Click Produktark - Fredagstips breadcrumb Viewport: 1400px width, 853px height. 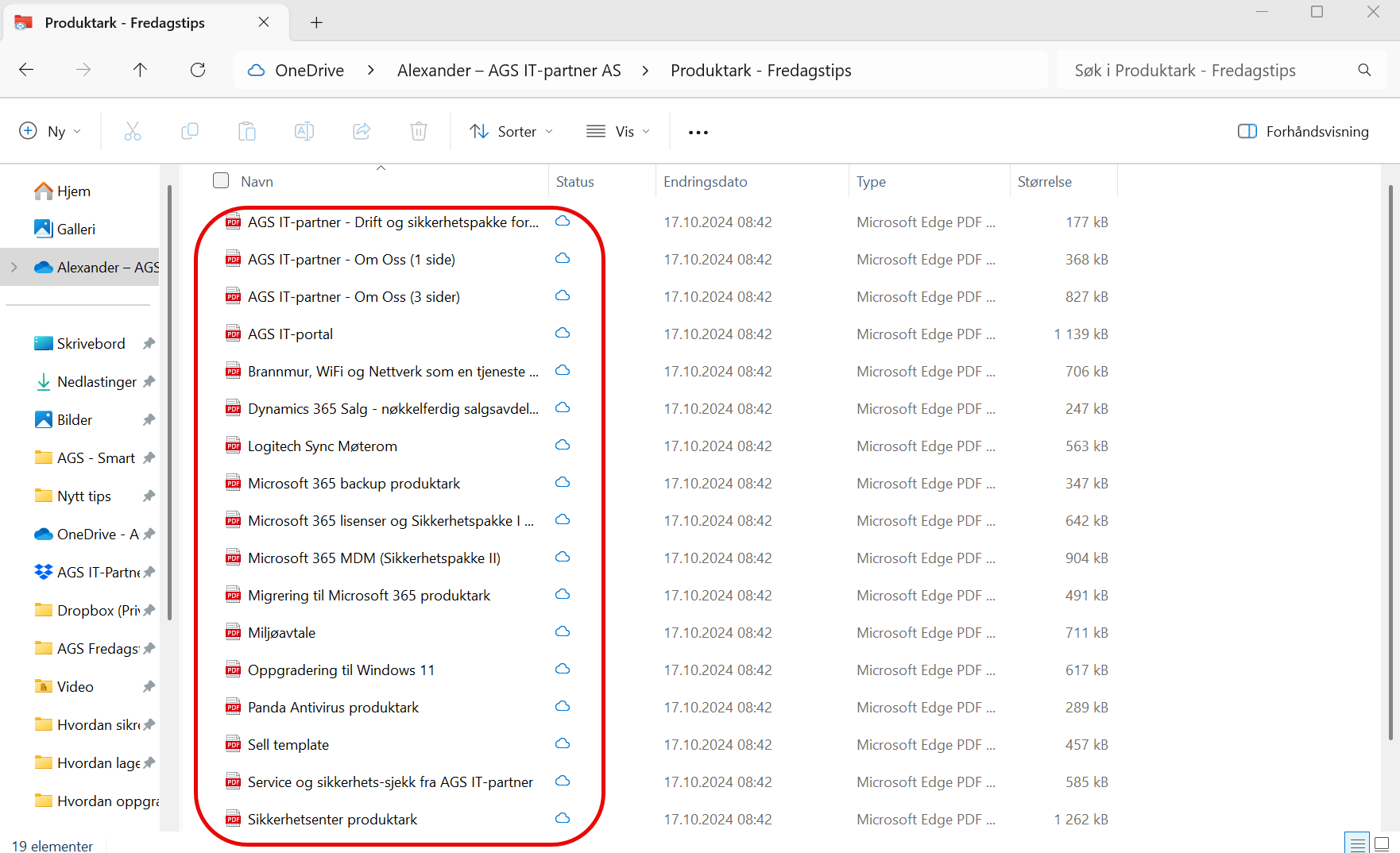760,70
